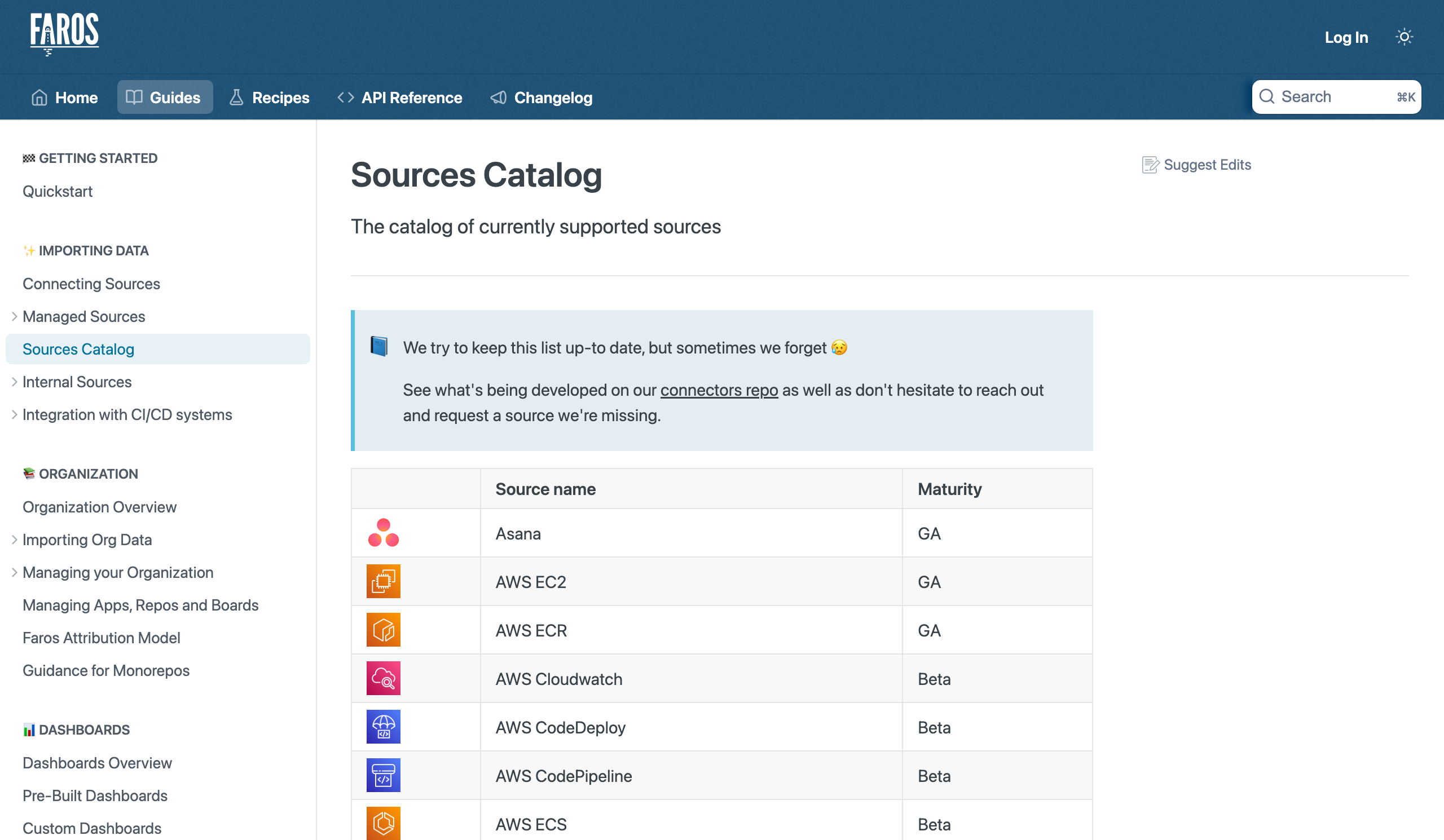Open Dashboards Overview page
The image size is (1444, 840).
(x=97, y=763)
